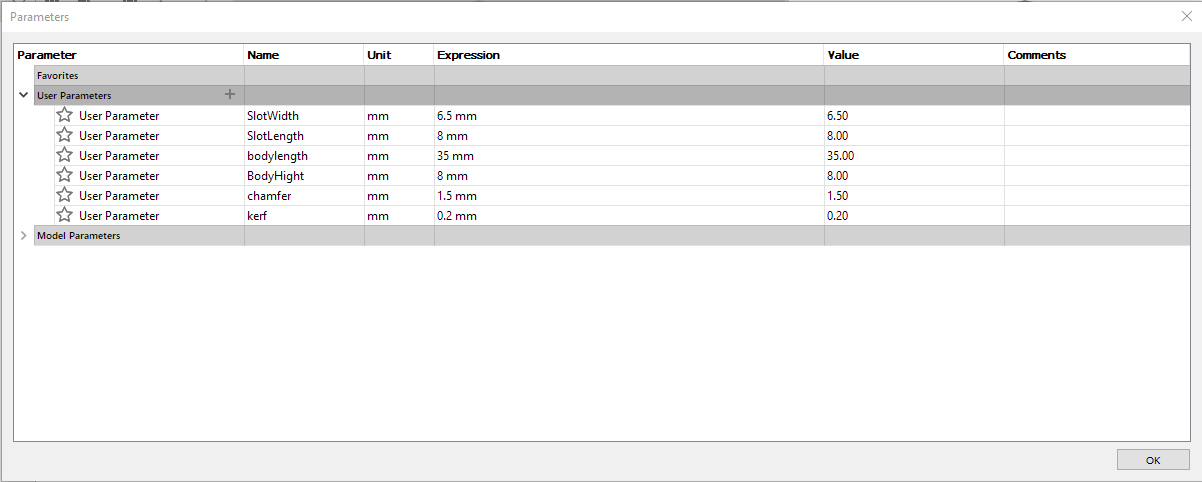The width and height of the screenshot is (1202, 482).
Task: Edit the BodyHight 8 mm expression
Action: coord(629,175)
